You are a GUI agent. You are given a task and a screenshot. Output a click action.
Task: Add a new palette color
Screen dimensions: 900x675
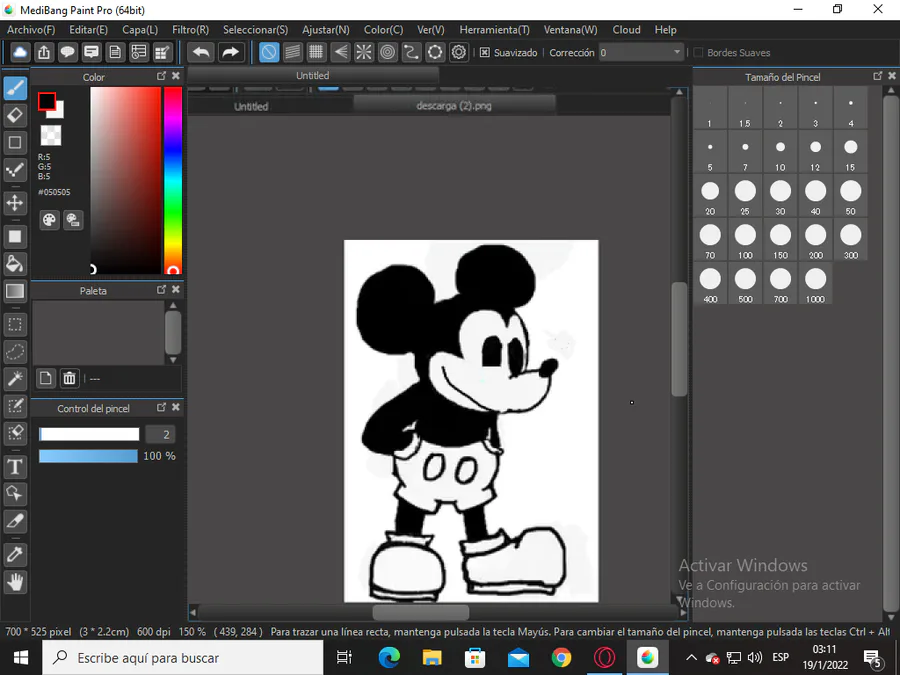[x=45, y=378]
